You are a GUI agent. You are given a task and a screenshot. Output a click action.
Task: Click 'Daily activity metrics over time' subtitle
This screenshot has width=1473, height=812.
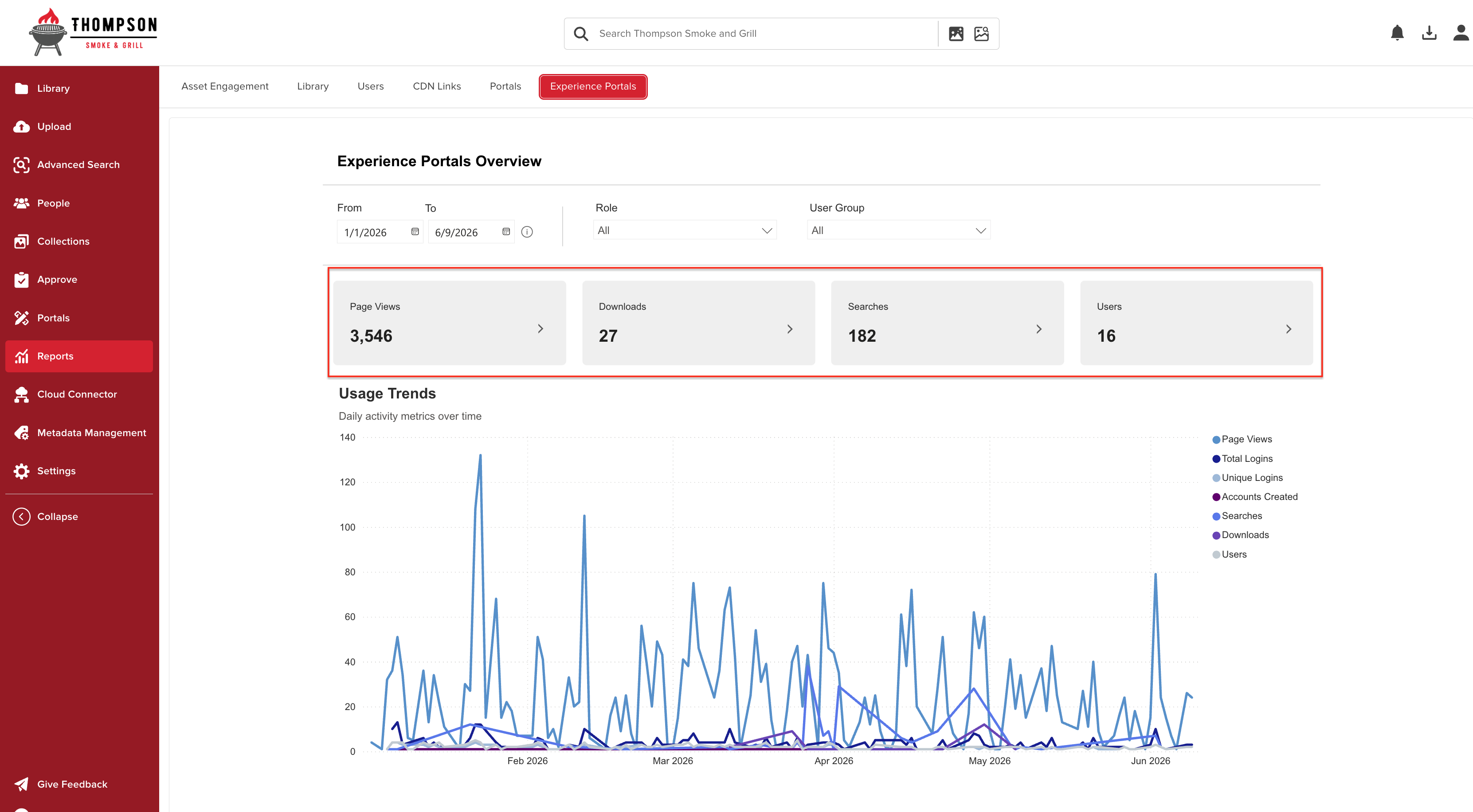pos(410,416)
